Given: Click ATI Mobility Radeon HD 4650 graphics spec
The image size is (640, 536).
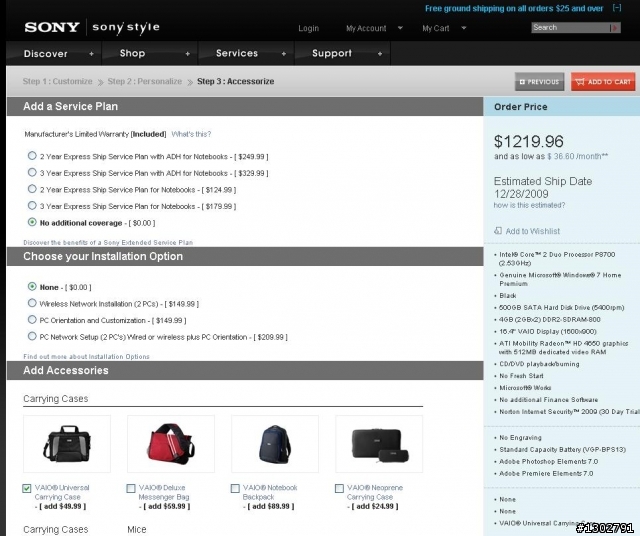Looking at the screenshot, I should (564, 347).
